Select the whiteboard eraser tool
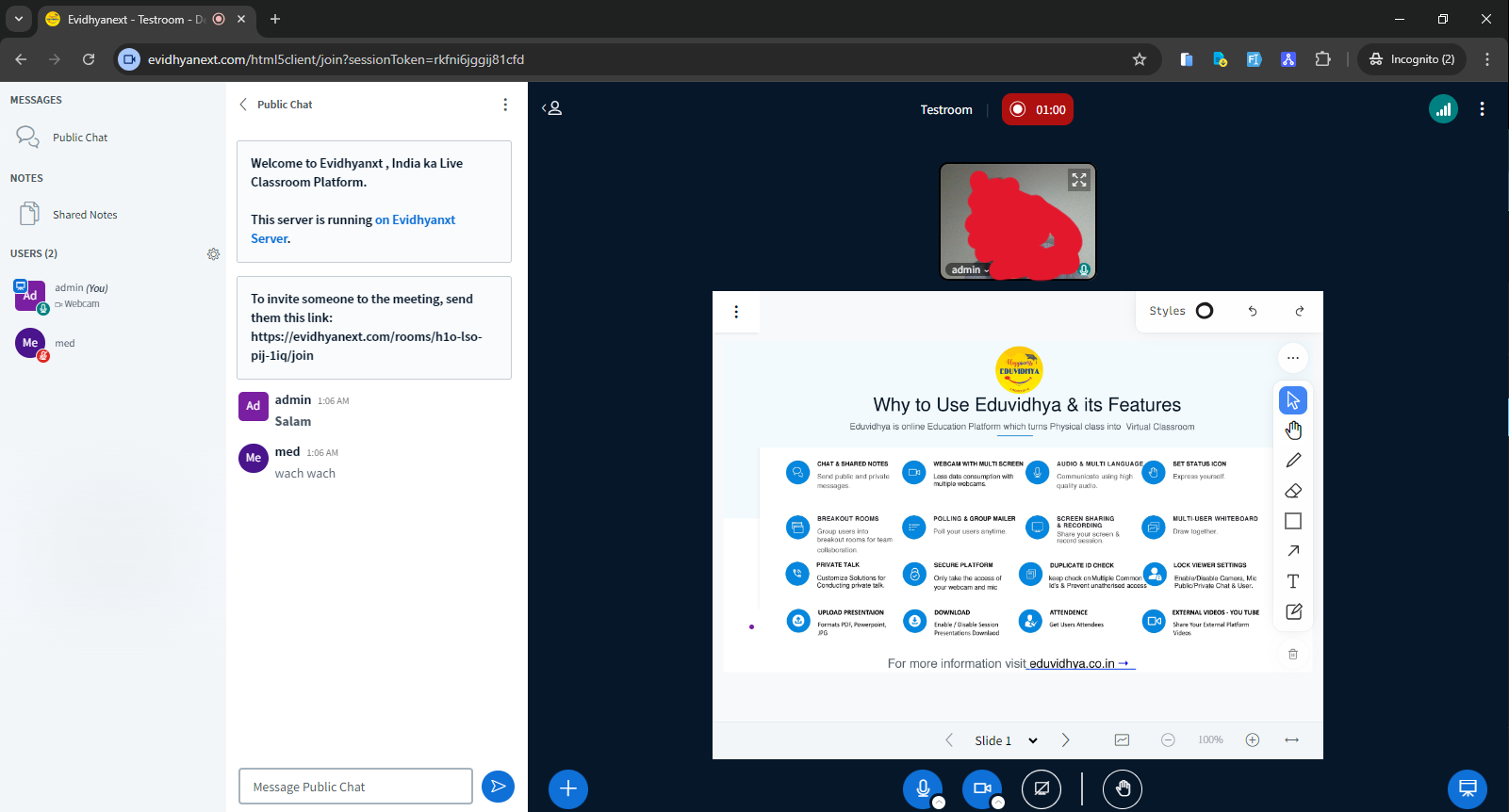This screenshot has height=812, width=1509. pos(1293,491)
